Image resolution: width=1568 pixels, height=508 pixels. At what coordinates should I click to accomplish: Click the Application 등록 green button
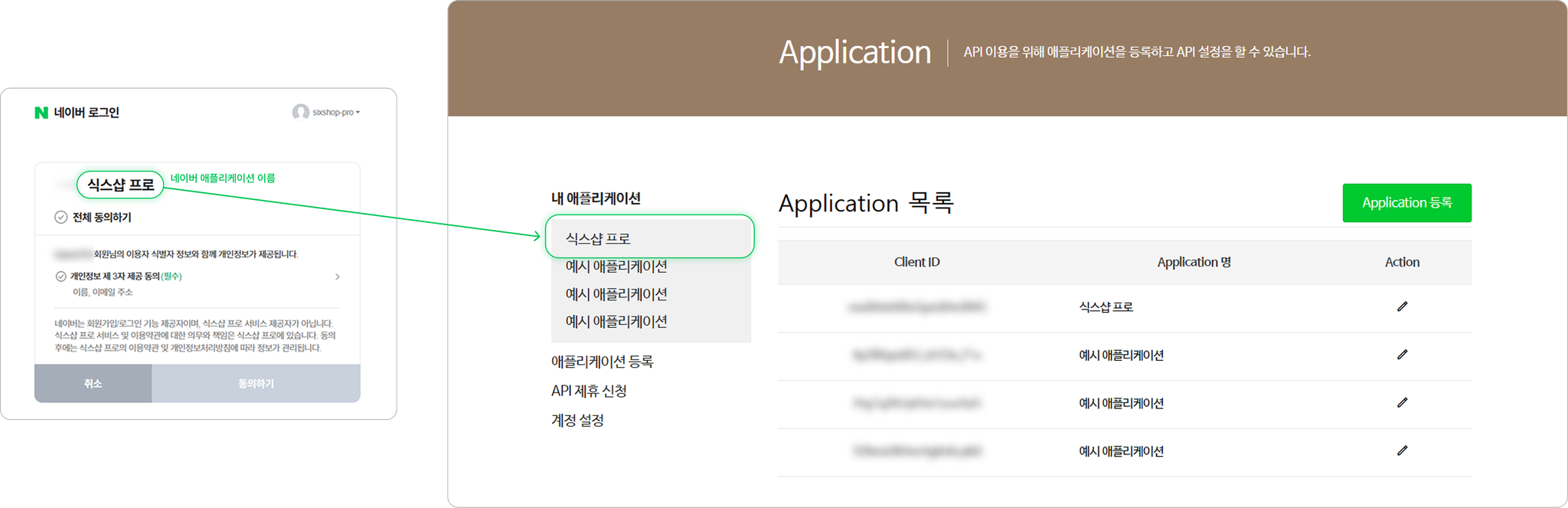pyautogui.click(x=1406, y=203)
